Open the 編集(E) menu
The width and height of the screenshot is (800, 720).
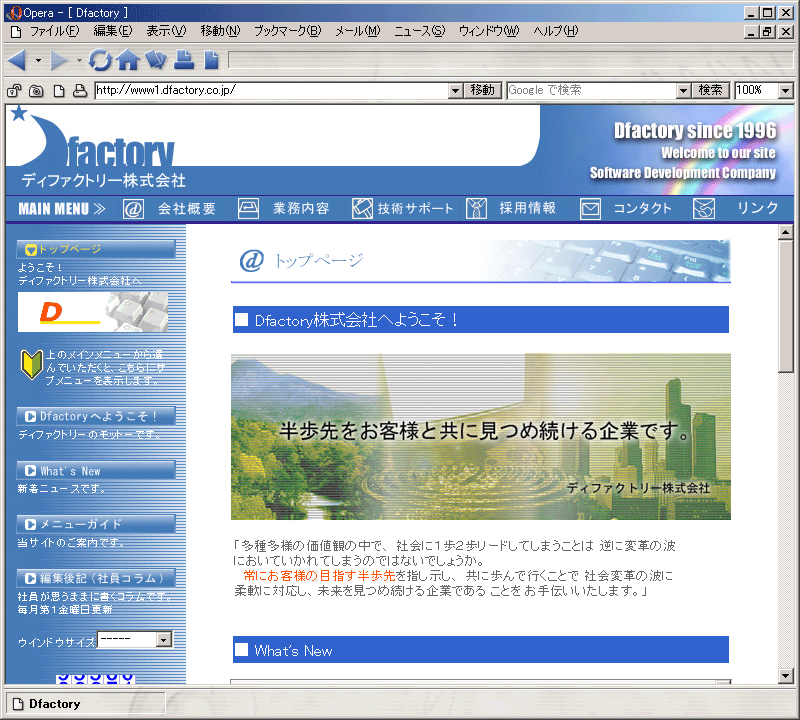113,32
